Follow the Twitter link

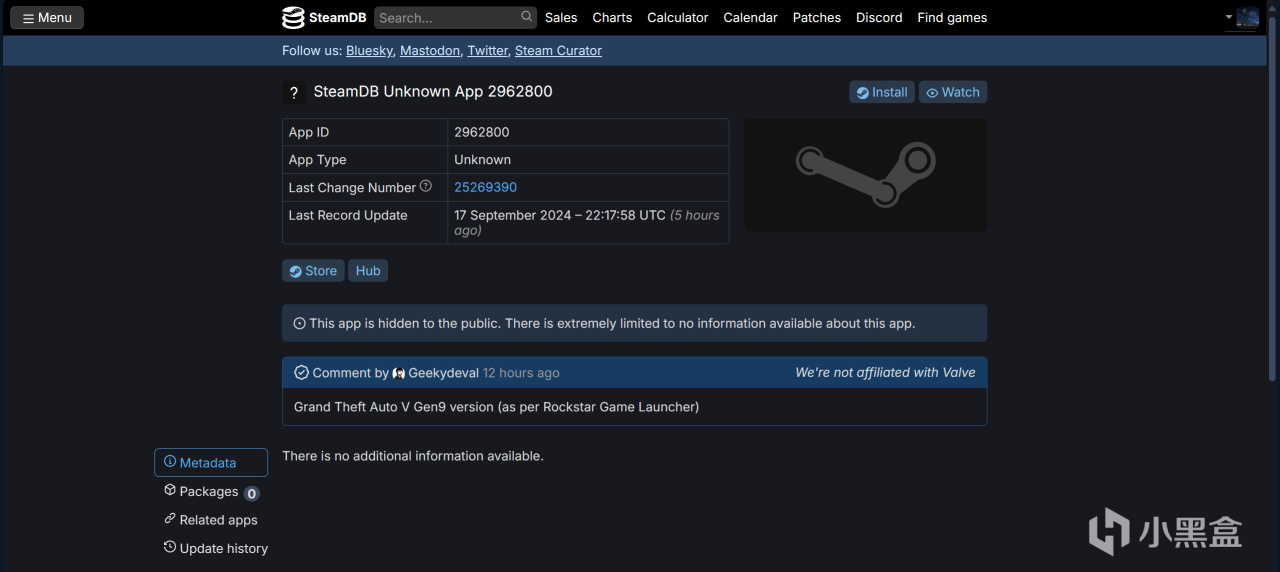[487, 50]
